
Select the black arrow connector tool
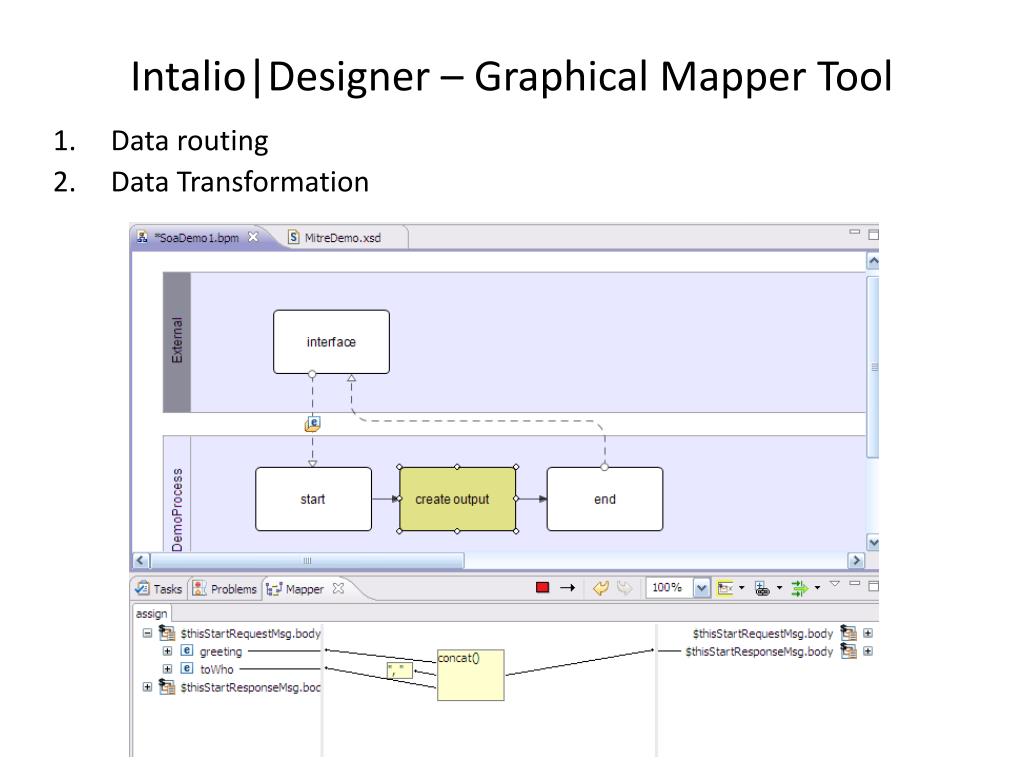coord(568,588)
